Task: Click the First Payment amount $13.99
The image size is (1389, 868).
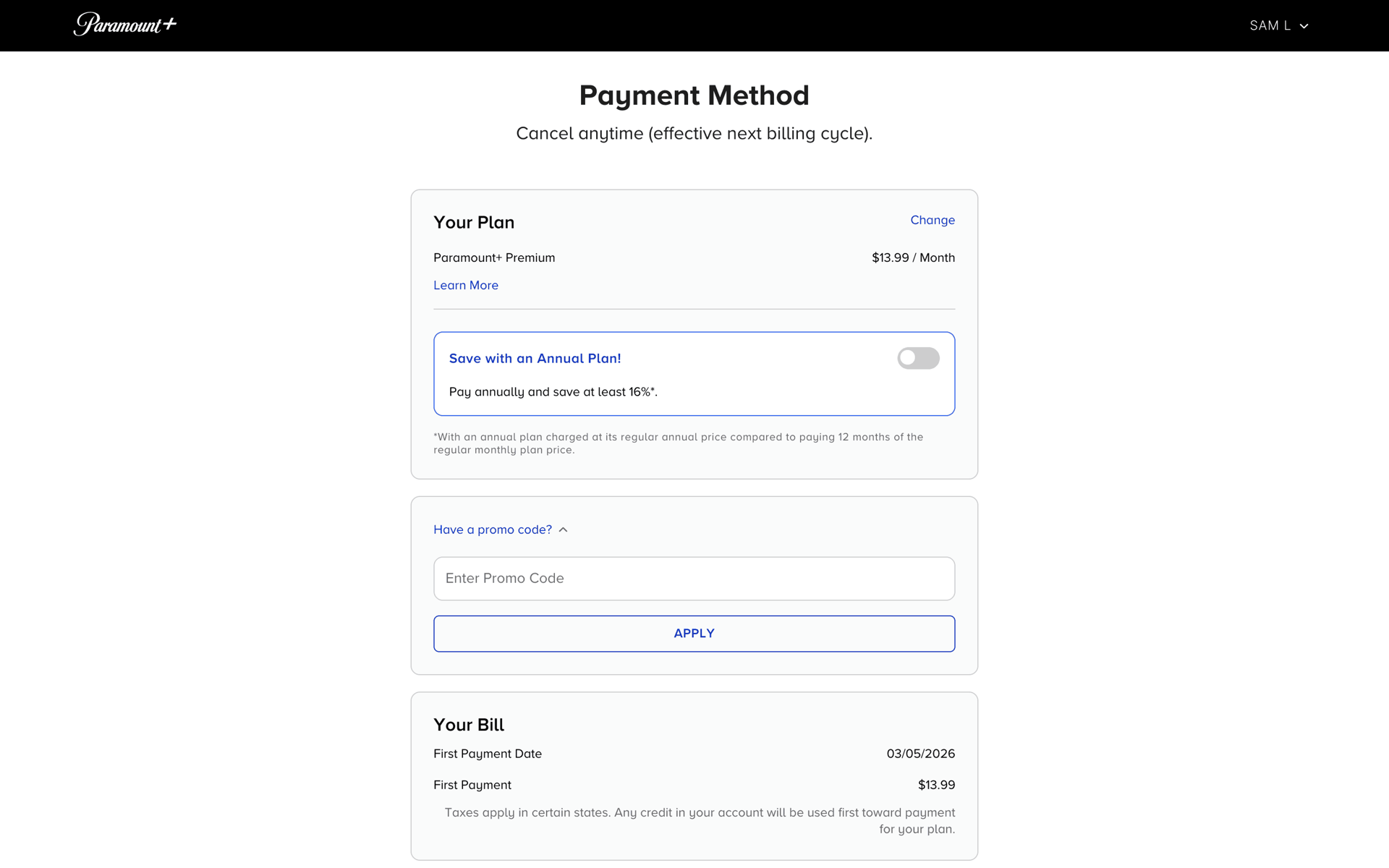Action: pyautogui.click(x=936, y=785)
